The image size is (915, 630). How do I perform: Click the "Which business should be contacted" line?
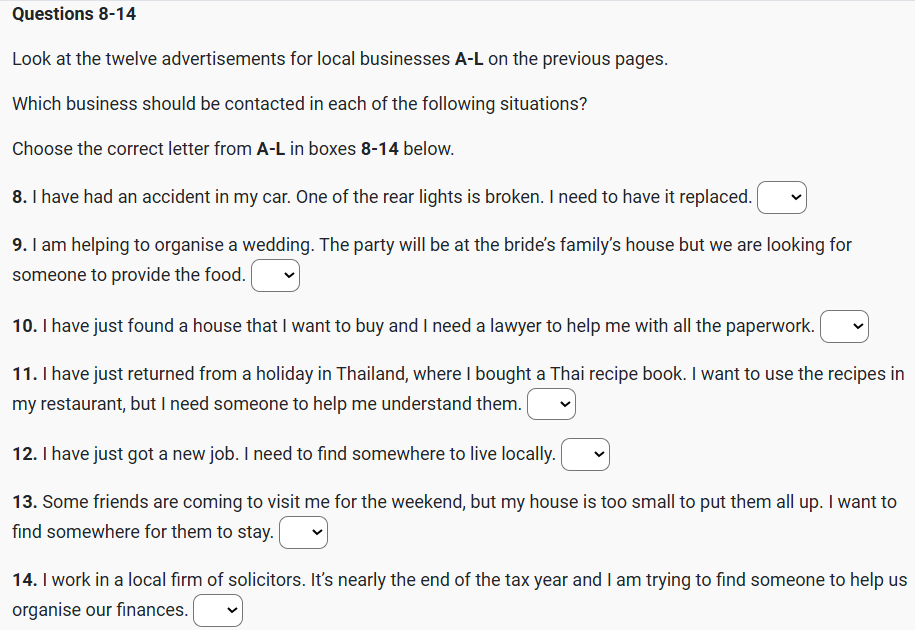pyautogui.click(x=299, y=104)
